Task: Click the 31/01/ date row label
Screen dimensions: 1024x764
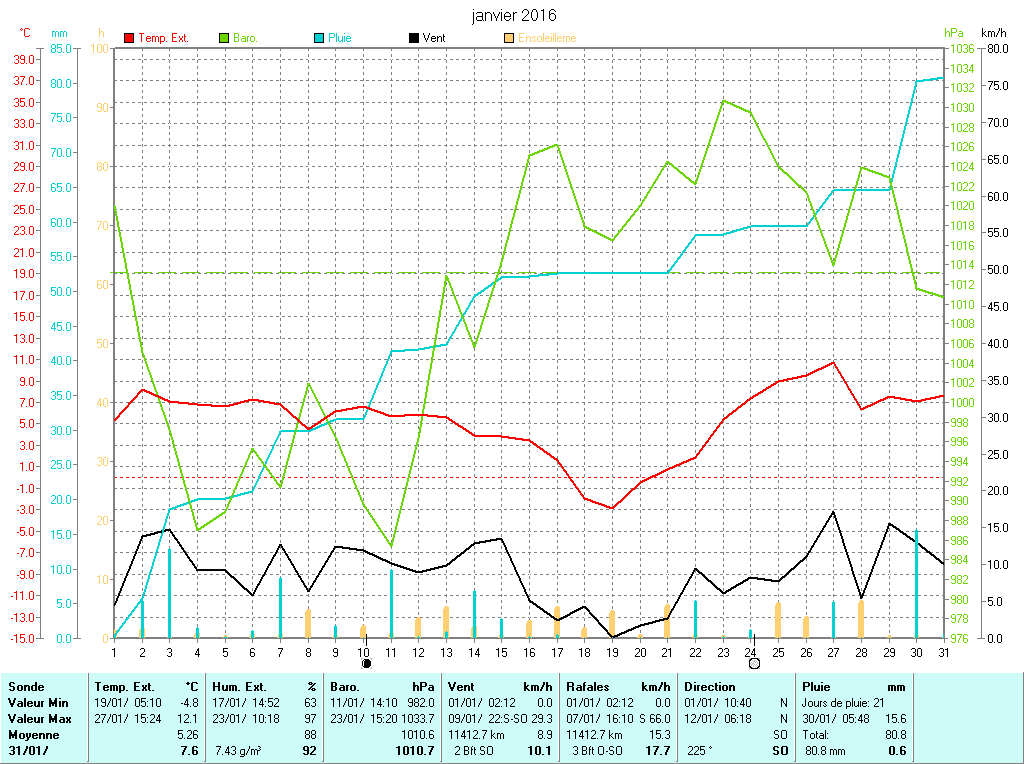Action: pyautogui.click(x=27, y=750)
